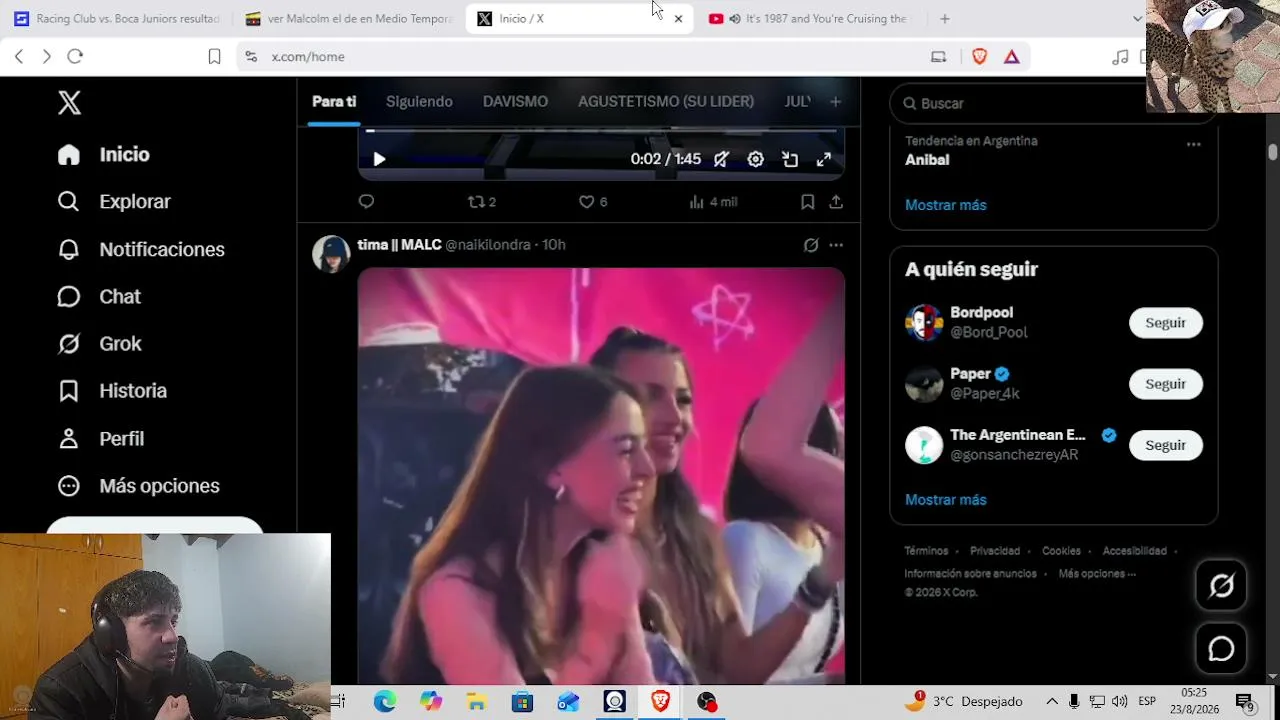The height and width of the screenshot is (720, 1280).
Task: Share the top video post
Action: point(836,202)
